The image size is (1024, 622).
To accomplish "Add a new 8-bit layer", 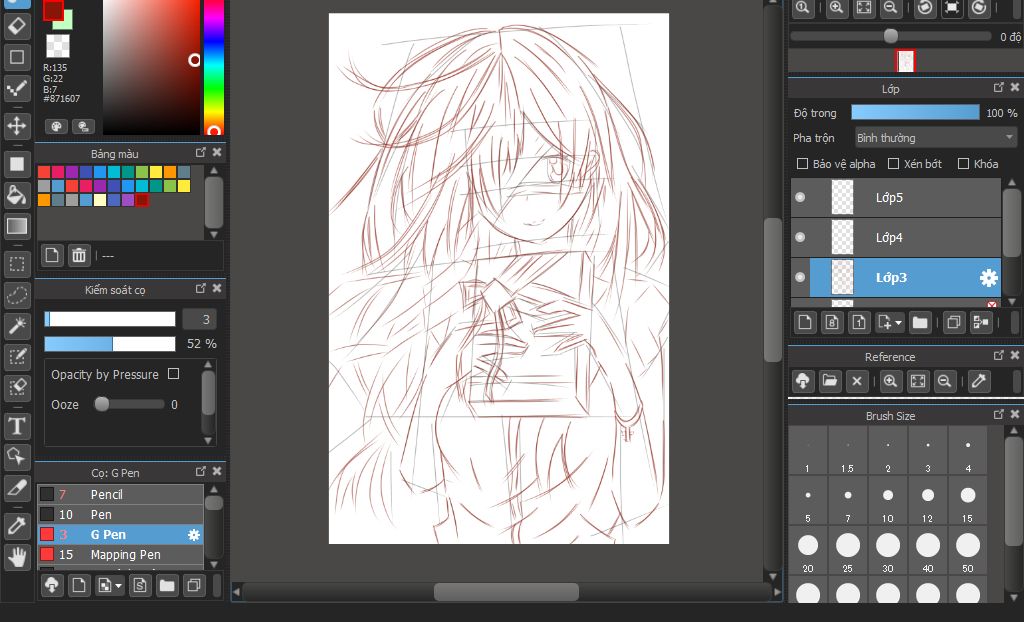I will [x=831, y=322].
